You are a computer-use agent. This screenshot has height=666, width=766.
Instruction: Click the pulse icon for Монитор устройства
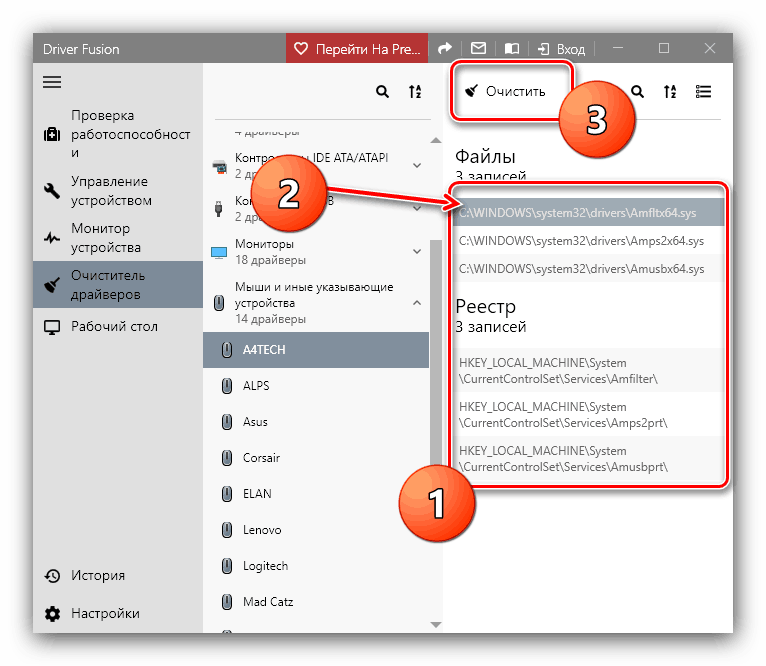[52, 238]
